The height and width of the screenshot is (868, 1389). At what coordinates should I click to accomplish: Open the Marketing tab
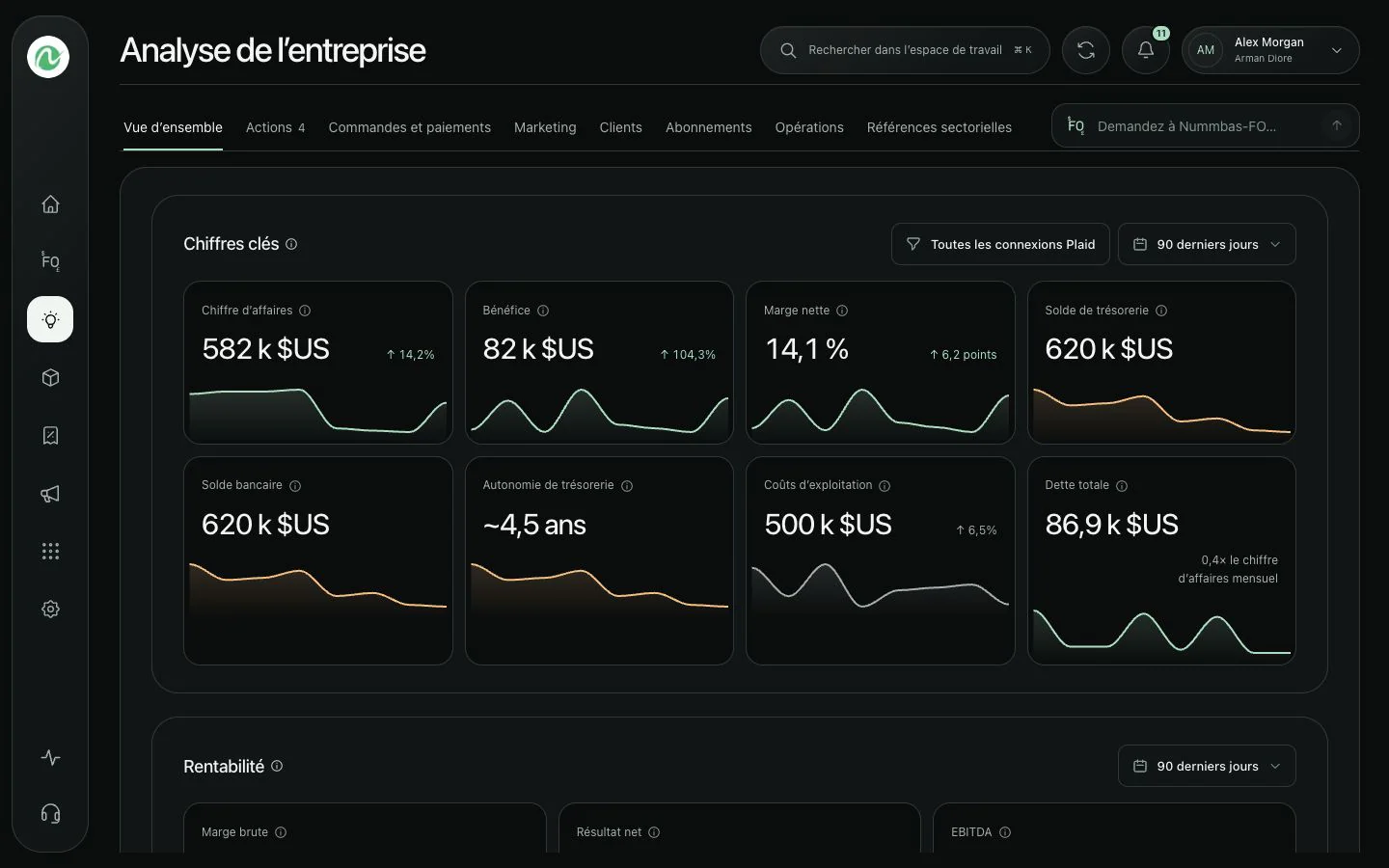tap(545, 127)
